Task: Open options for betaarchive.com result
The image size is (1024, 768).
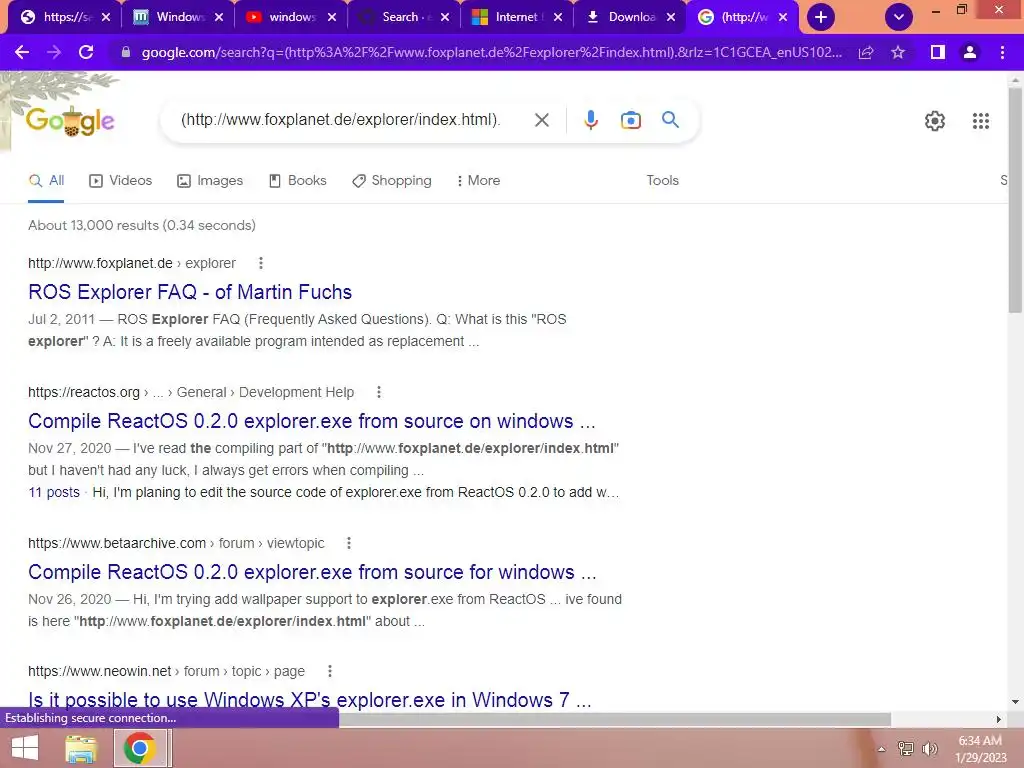Action: tap(349, 543)
